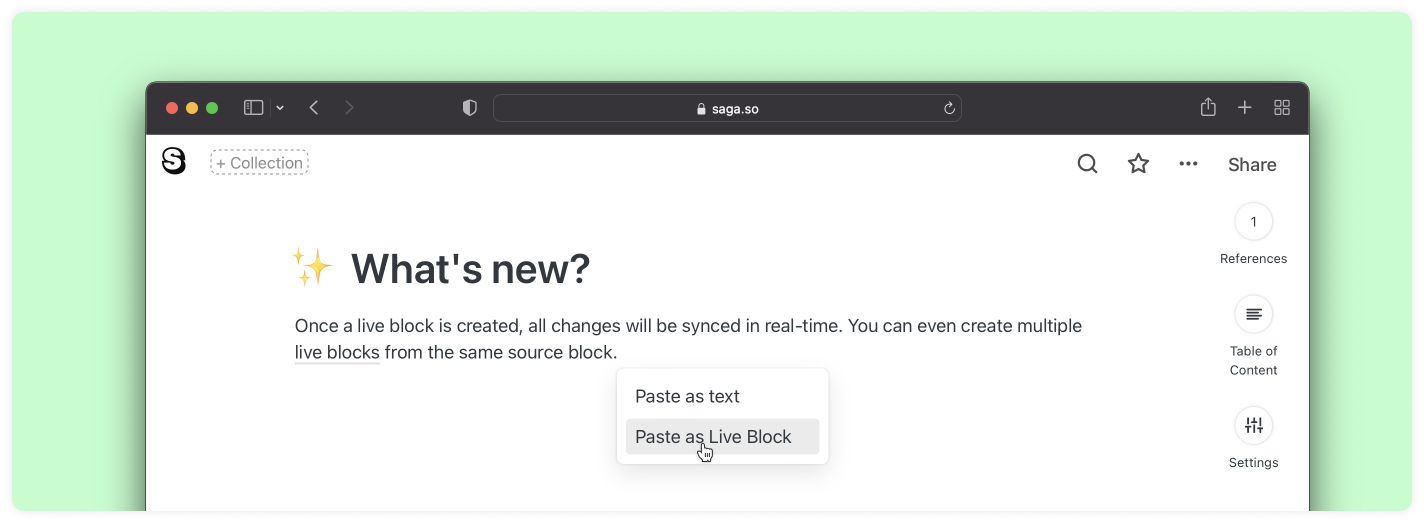Click the Share button
The height and width of the screenshot is (523, 1424).
click(x=1252, y=165)
